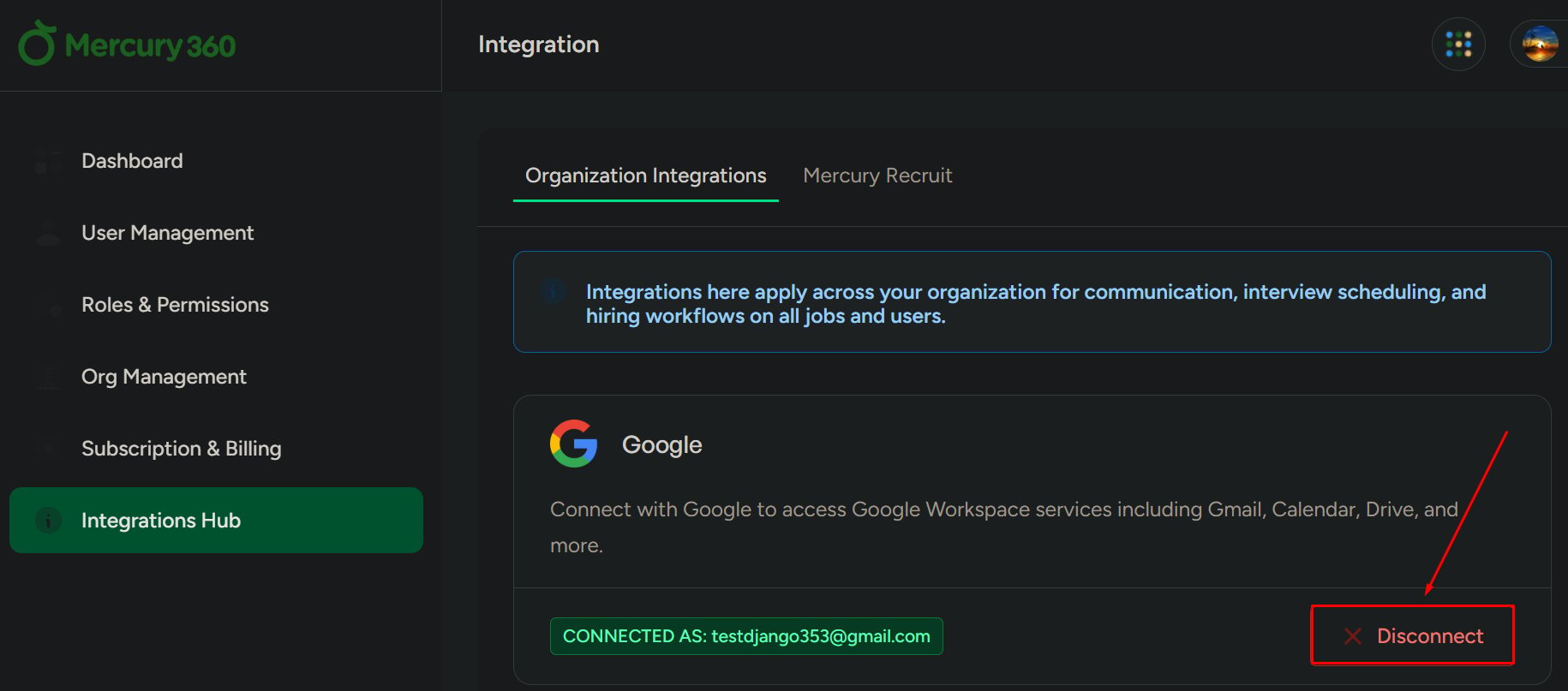Click the organization integrations info banner text

coord(1036,304)
